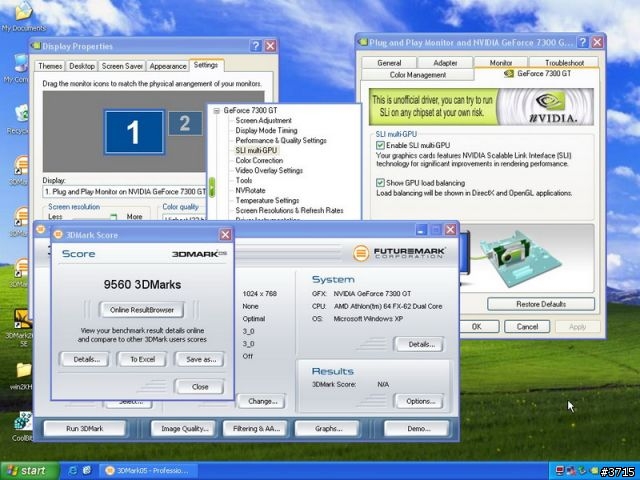Viewport: 640px width, 480px height.
Task: Click Online ResultBrowser button
Action: click(142, 310)
